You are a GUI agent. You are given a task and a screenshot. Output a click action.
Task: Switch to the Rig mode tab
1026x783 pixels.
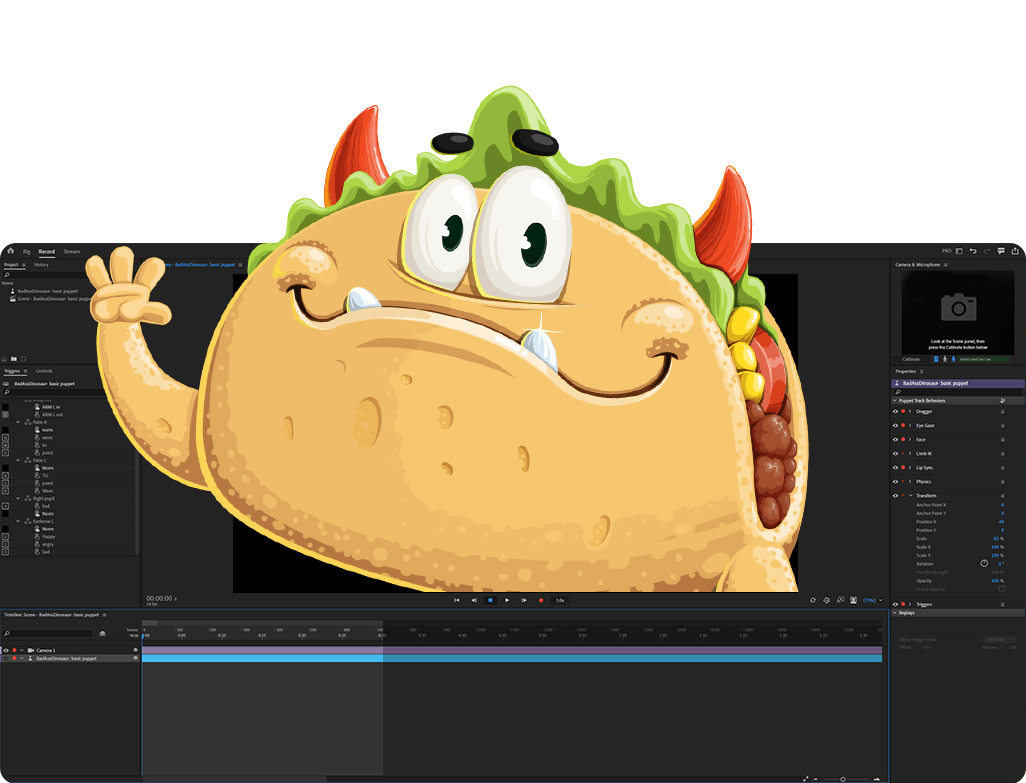[x=27, y=252]
